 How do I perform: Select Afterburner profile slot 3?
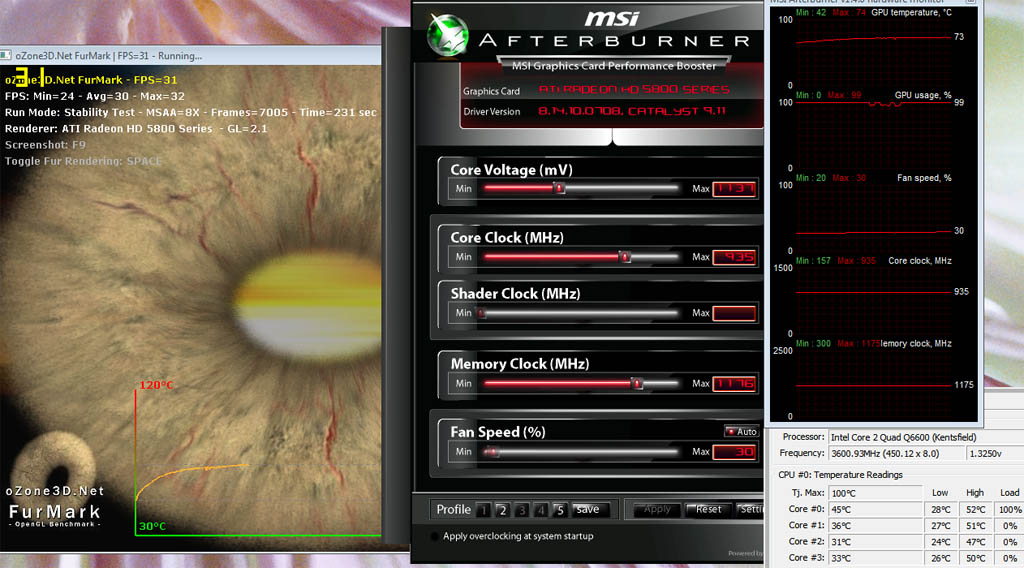(x=521, y=510)
